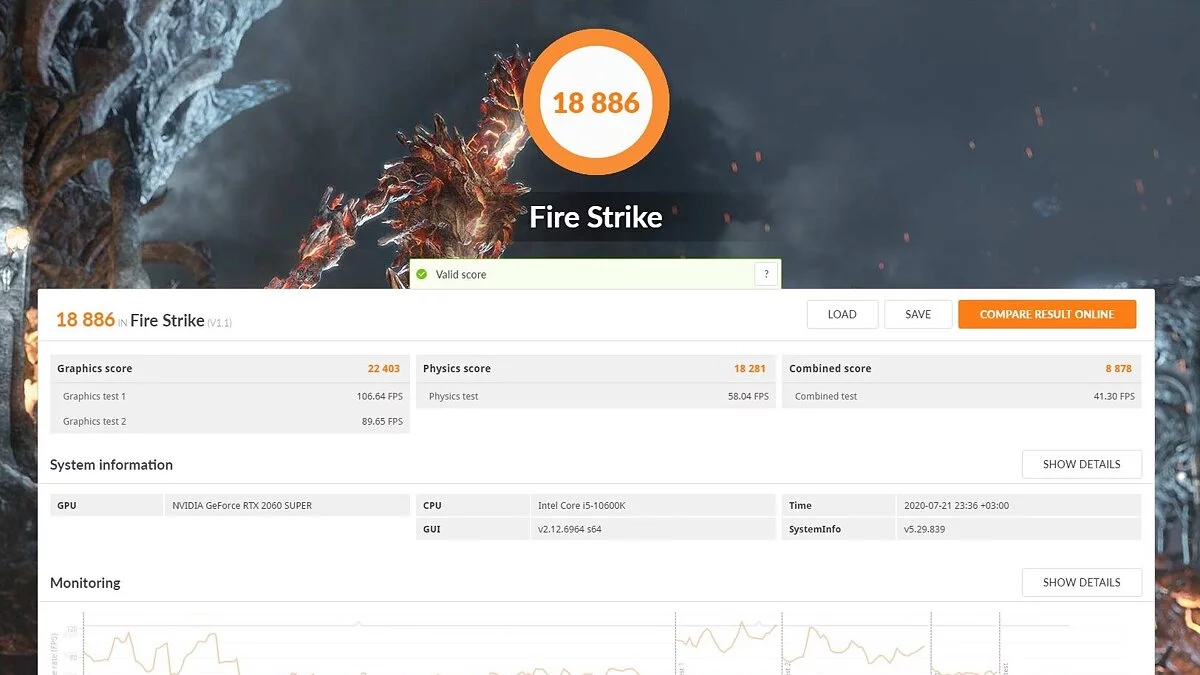
Task: Open Compare Result Online
Action: click(x=1047, y=314)
